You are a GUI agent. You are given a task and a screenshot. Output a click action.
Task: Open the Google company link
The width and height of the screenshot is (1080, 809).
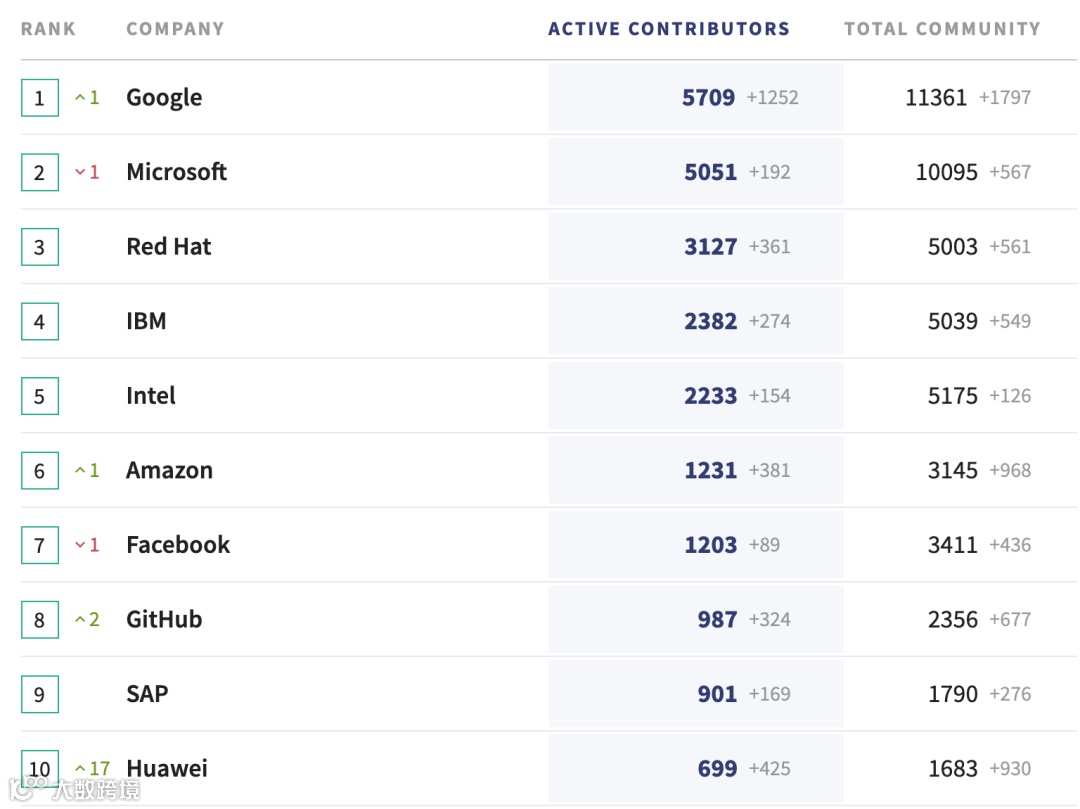point(164,98)
